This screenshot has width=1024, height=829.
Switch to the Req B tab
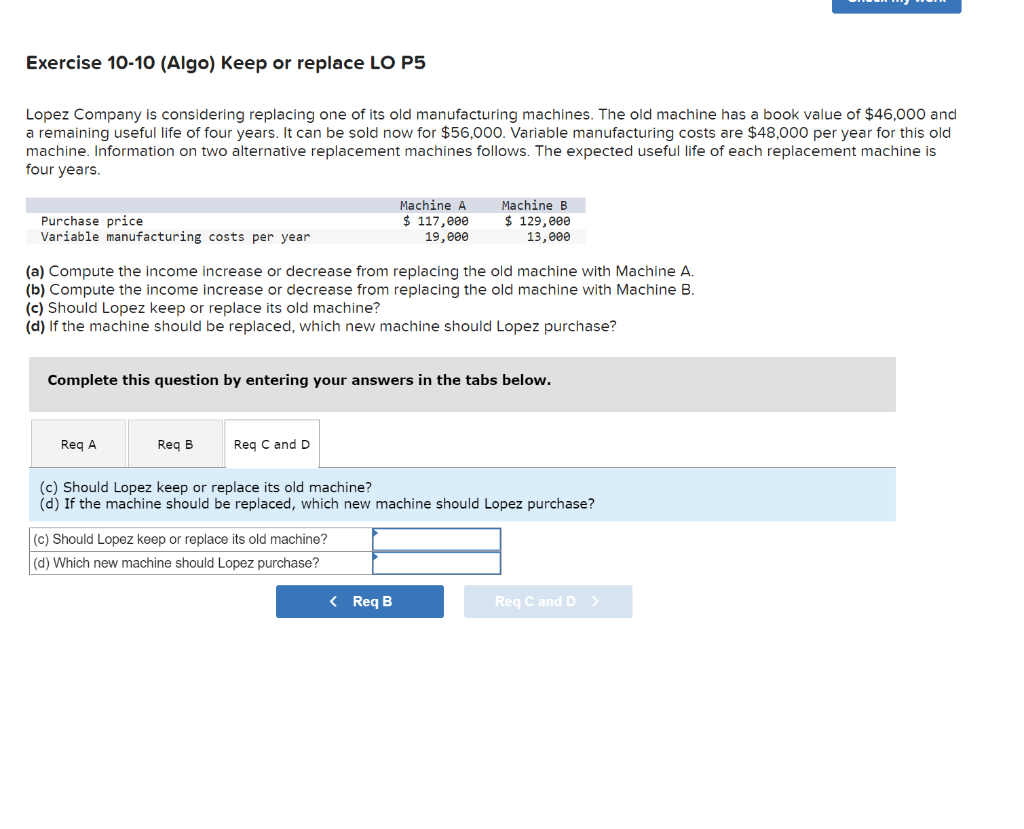[175, 443]
